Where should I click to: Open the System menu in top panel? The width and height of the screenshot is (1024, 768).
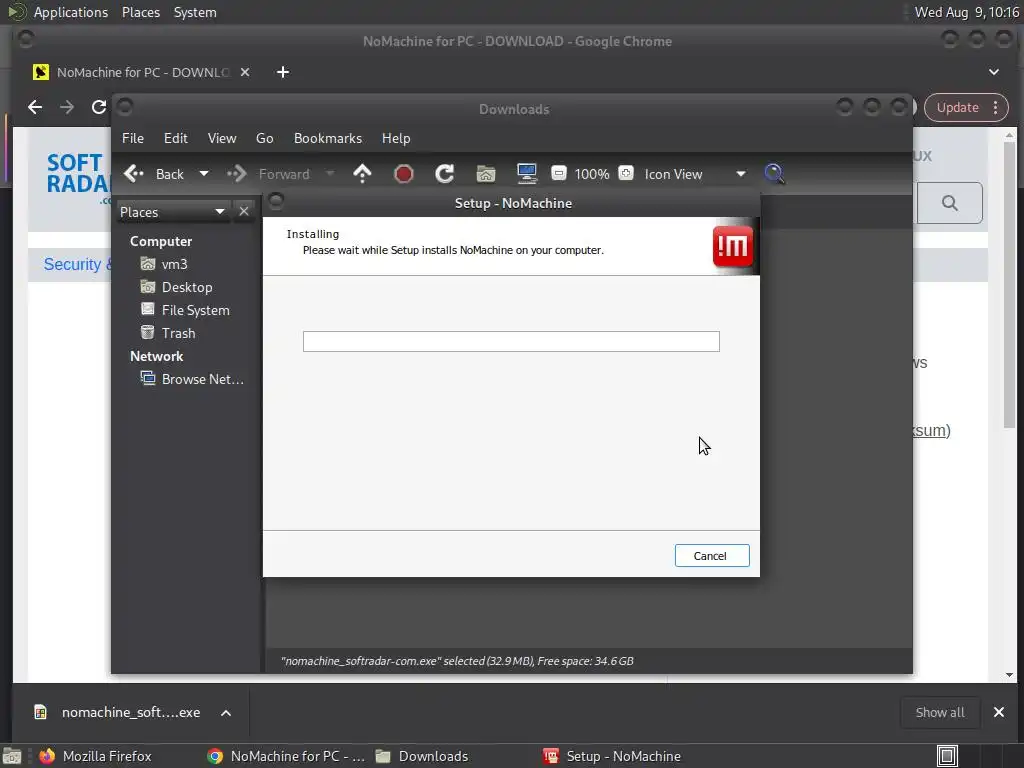[195, 12]
